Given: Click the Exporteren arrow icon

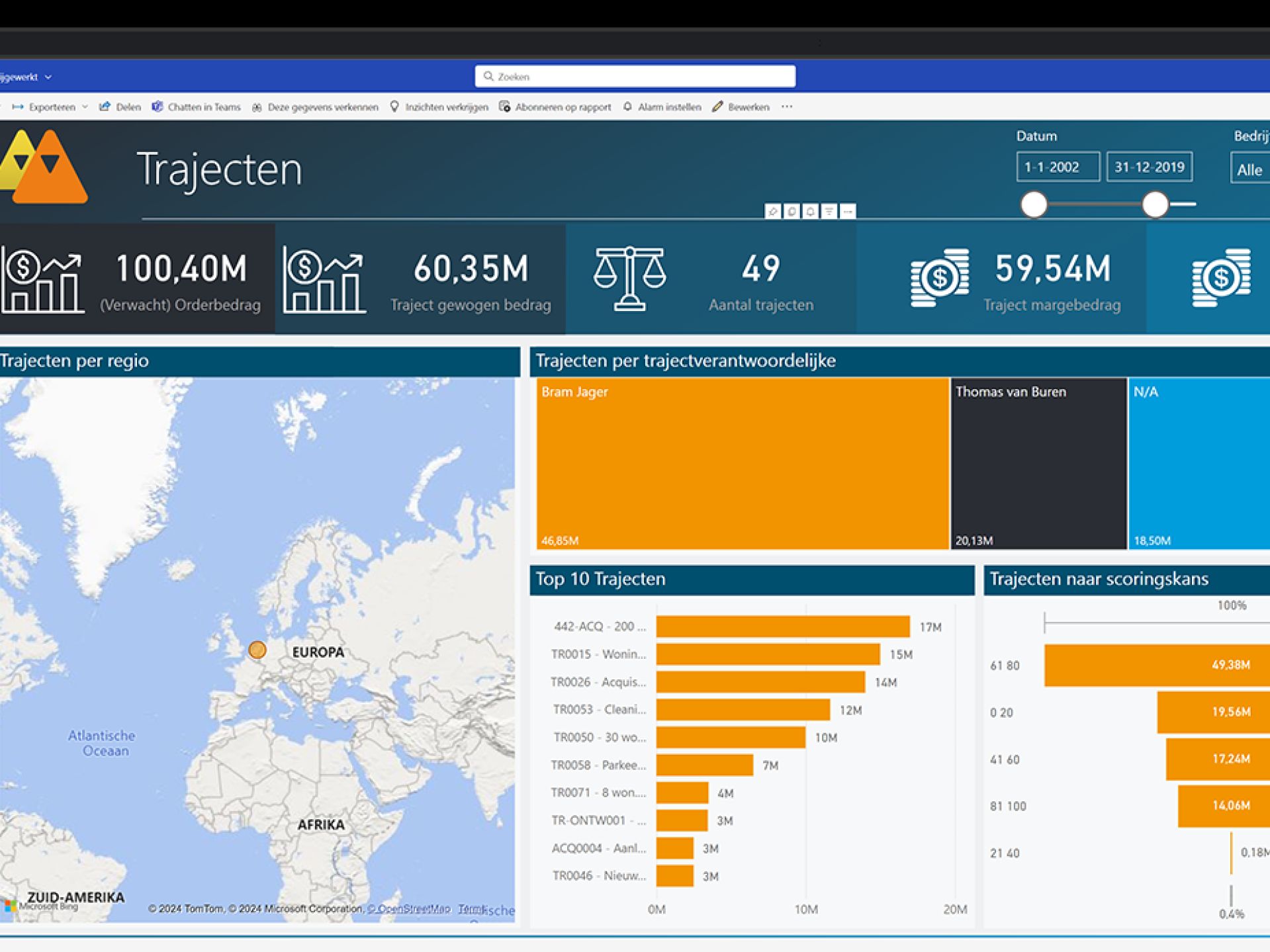Looking at the screenshot, I should [18, 107].
